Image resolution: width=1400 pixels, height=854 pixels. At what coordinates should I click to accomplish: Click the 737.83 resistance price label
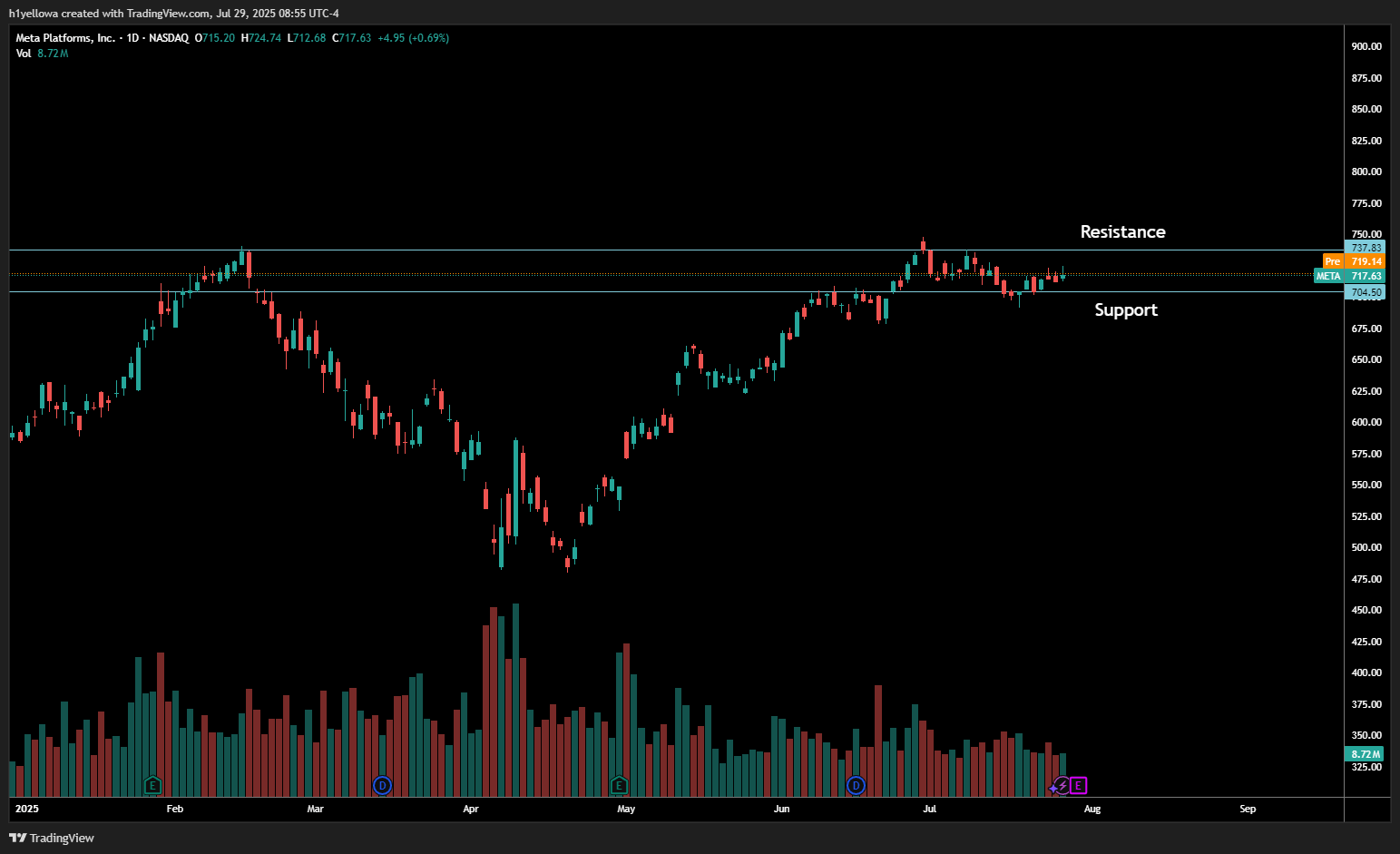click(x=1366, y=248)
